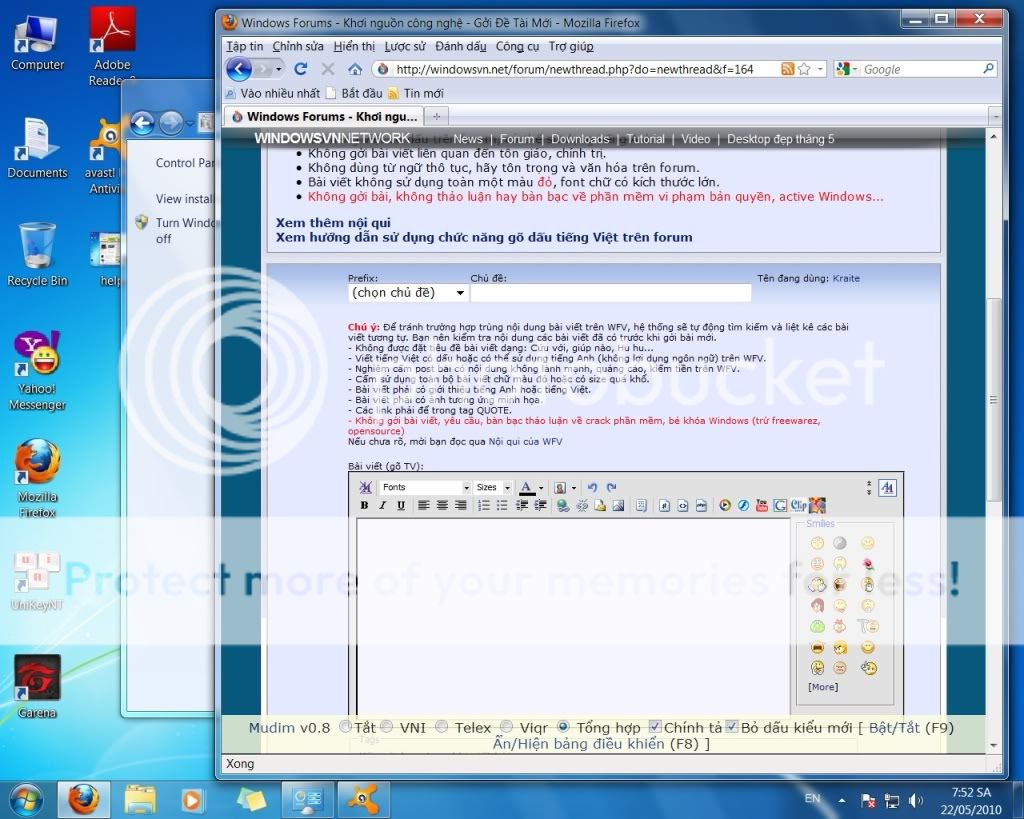Open the Đánh dấu menu
This screenshot has width=1024, height=819.
tap(460, 46)
